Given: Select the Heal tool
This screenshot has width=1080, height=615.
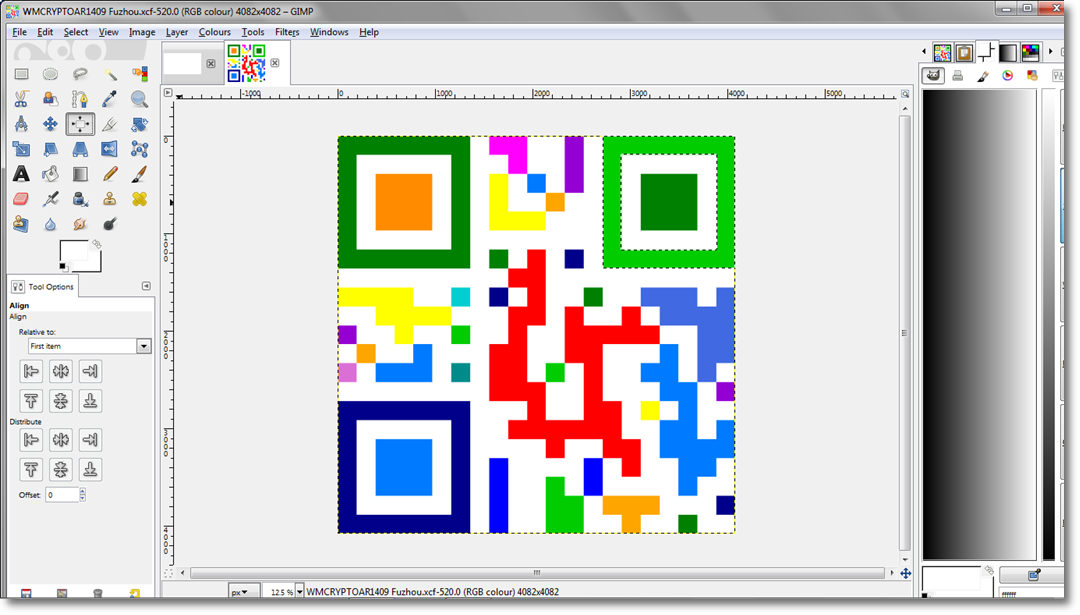Looking at the screenshot, I should click(139, 199).
